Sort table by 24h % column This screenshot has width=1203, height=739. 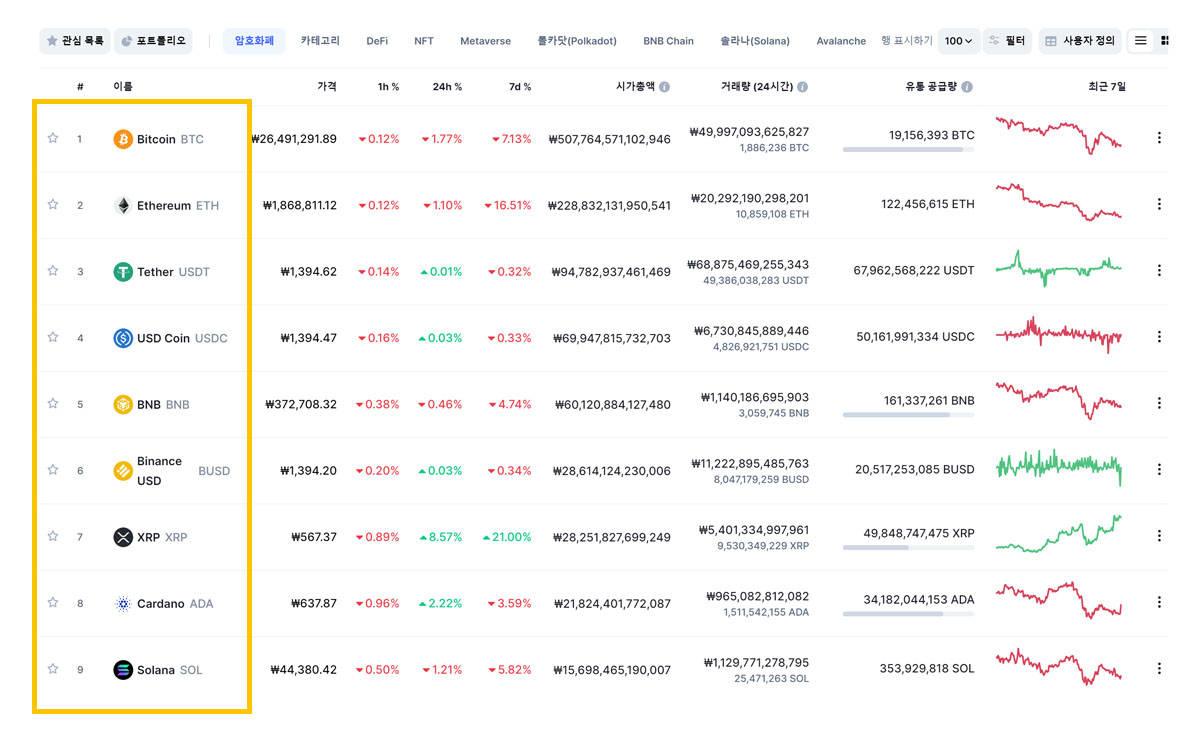[x=447, y=87]
